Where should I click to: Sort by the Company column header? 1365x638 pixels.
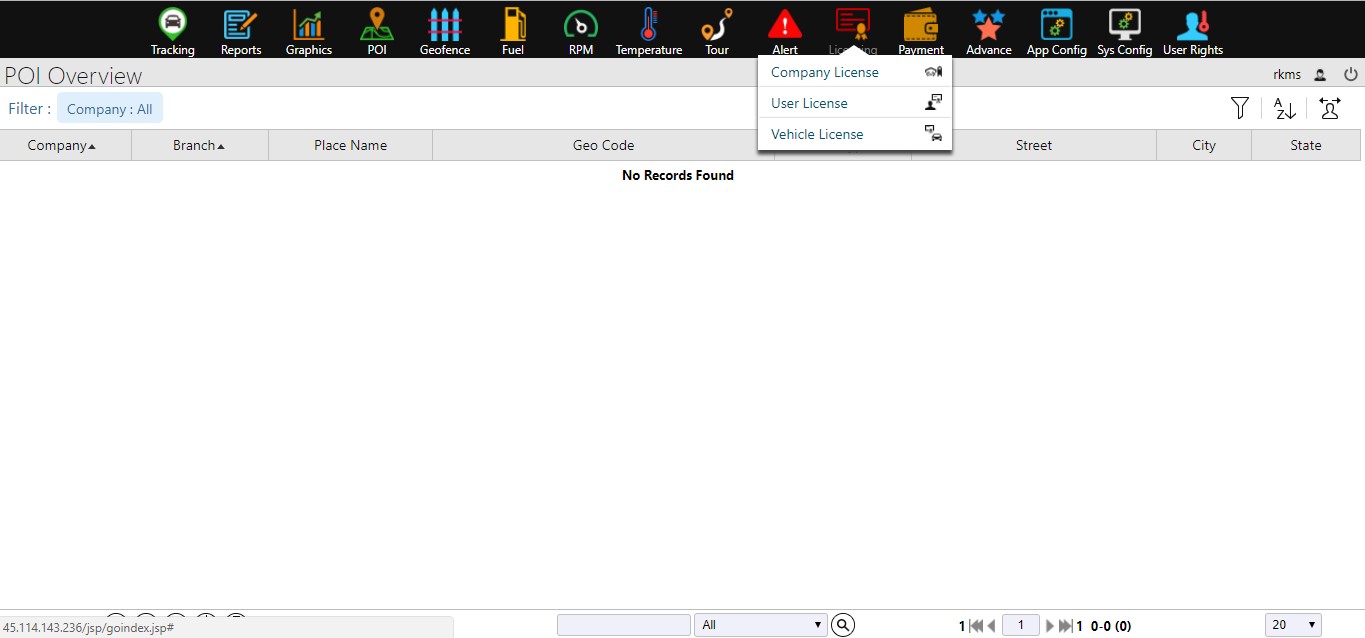coord(62,145)
